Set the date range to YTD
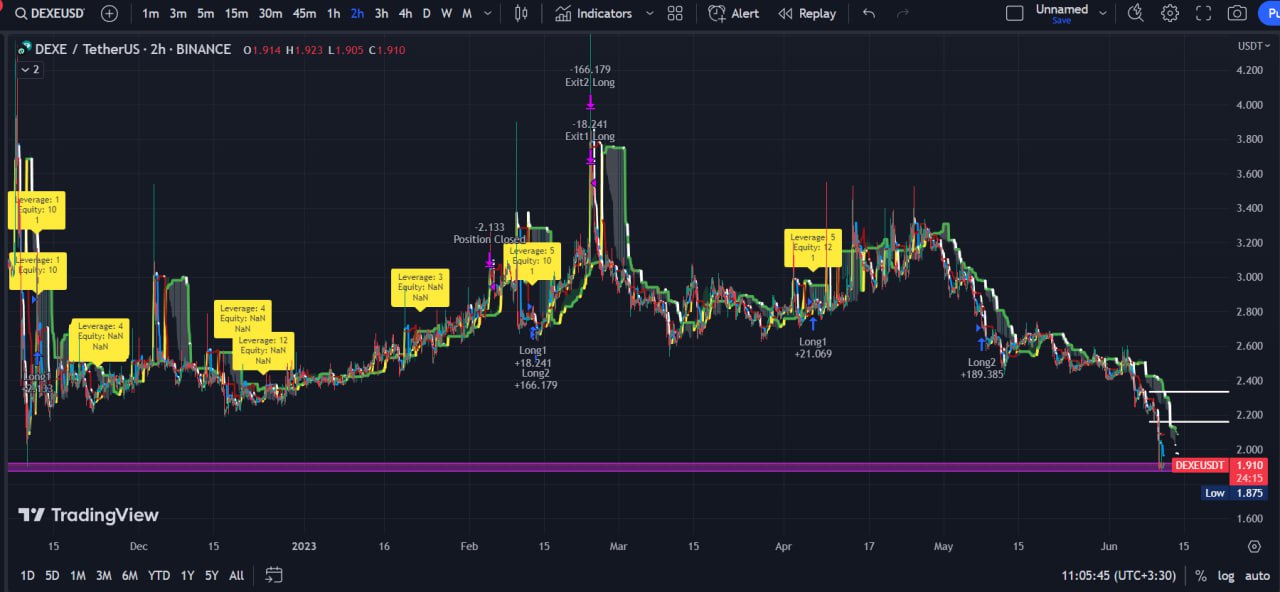The width and height of the screenshot is (1280, 592). pos(159,575)
